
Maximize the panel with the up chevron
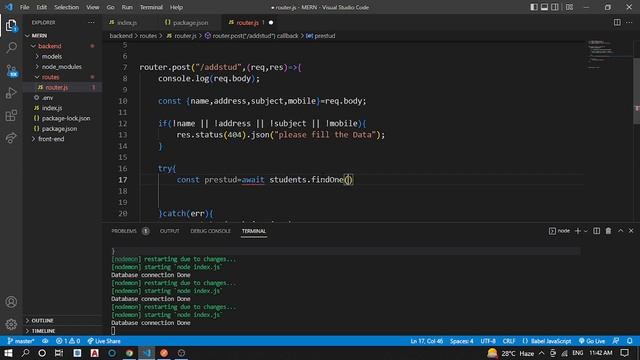[620, 231]
